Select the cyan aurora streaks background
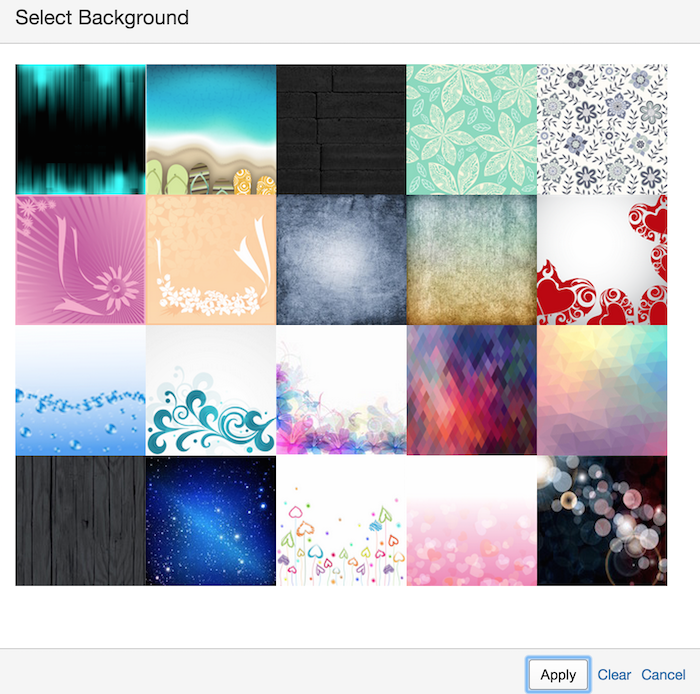 pyautogui.click(x=81, y=129)
